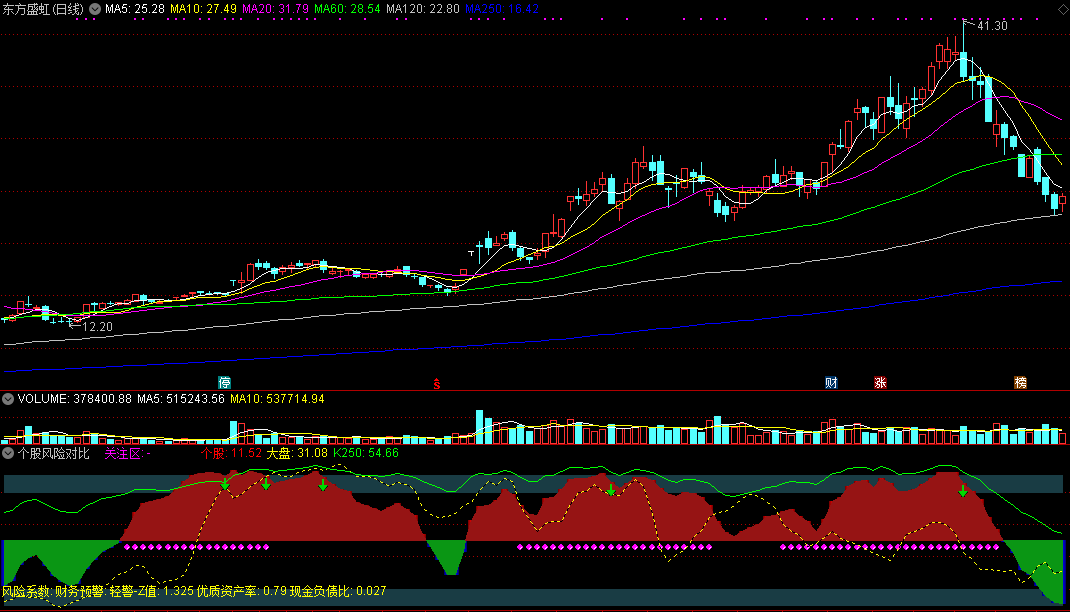This screenshot has width=1070, height=612.
Task: Click the tallest cyan volume bar
Action: (x=480, y=427)
